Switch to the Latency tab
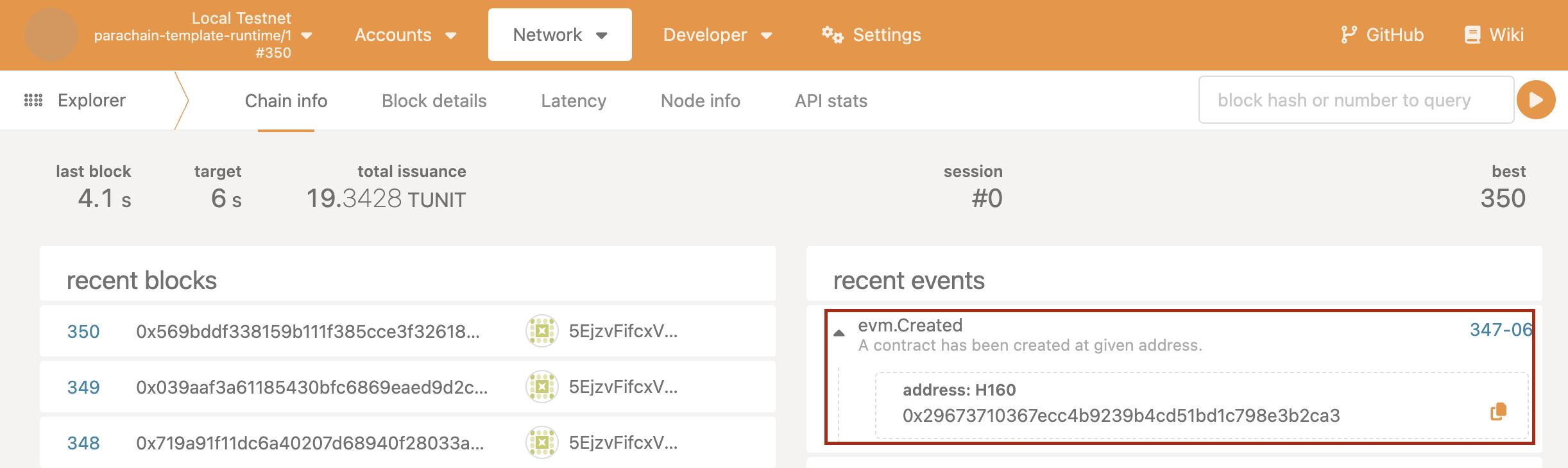1568x468 pixels. [x=574, y=101]
